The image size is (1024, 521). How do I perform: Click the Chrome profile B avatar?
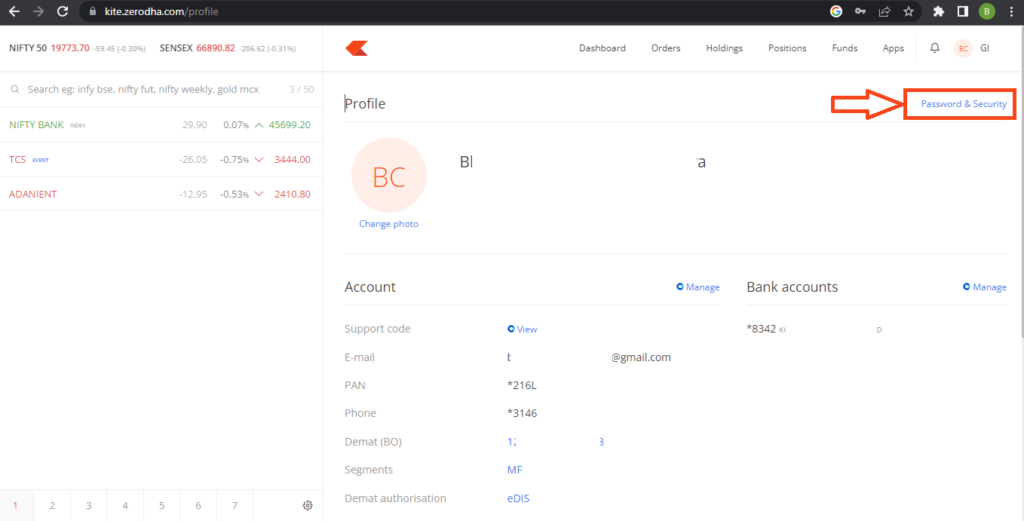986,11
